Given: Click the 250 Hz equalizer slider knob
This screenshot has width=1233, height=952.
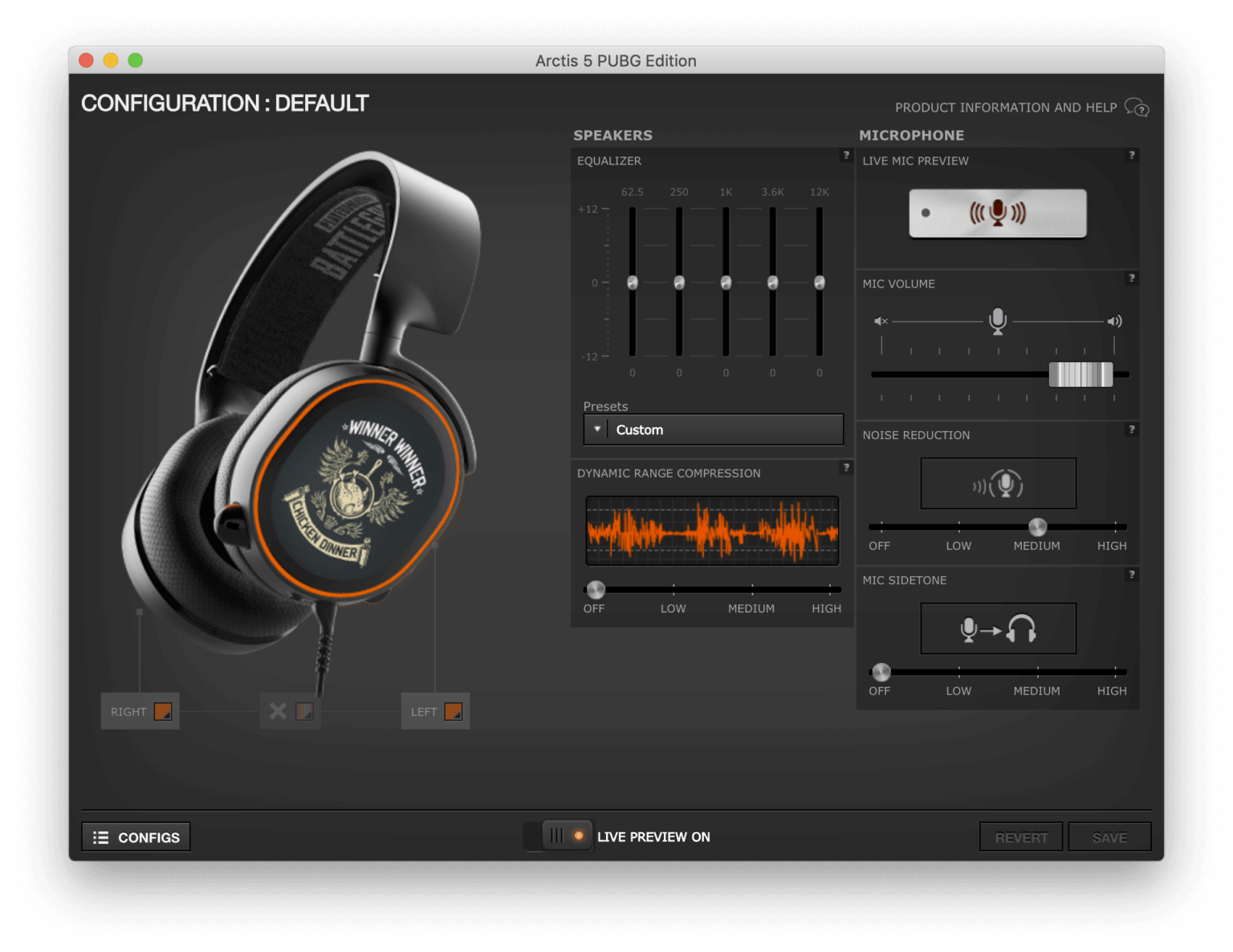Looking at the screenshot, I should [x=679, y=283].
